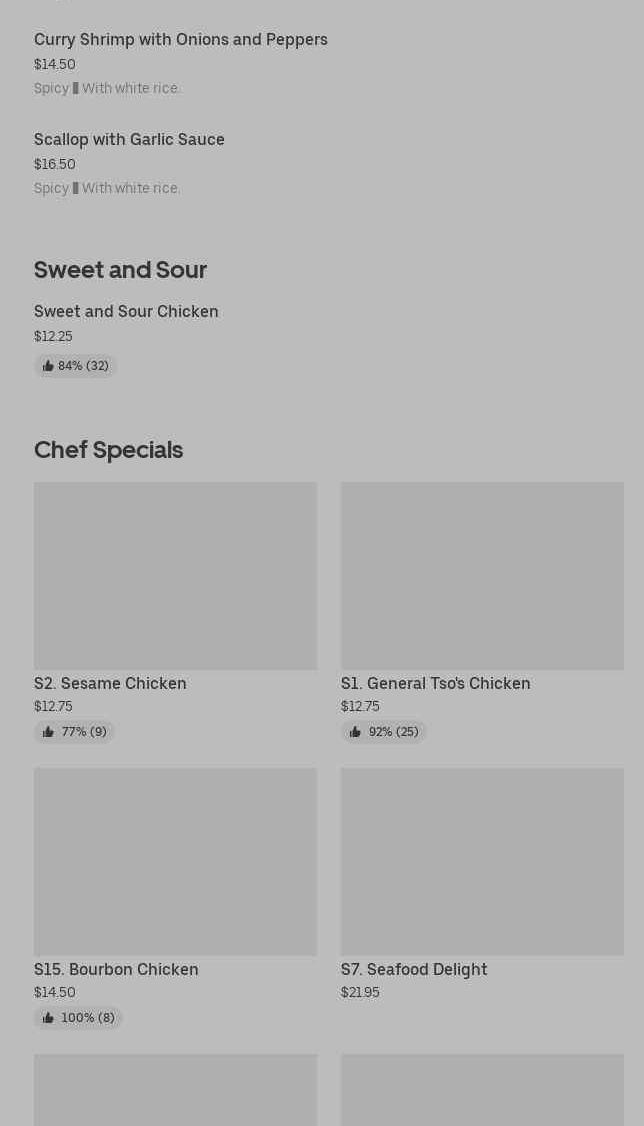This screenshot has width=644, height=1126.
Task: Click the Chef Specials section heading
Action: 108,450
